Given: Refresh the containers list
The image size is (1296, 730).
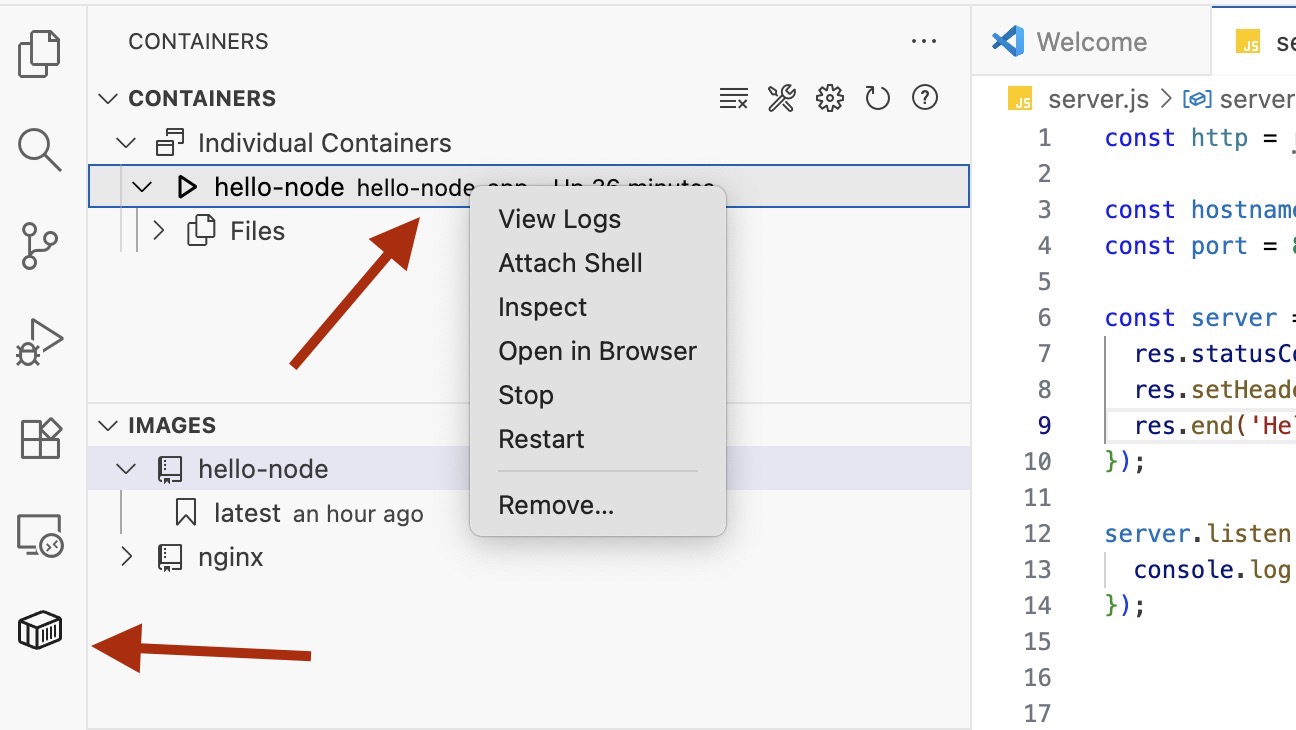Looking at the screenshot, I should (877, 98).
